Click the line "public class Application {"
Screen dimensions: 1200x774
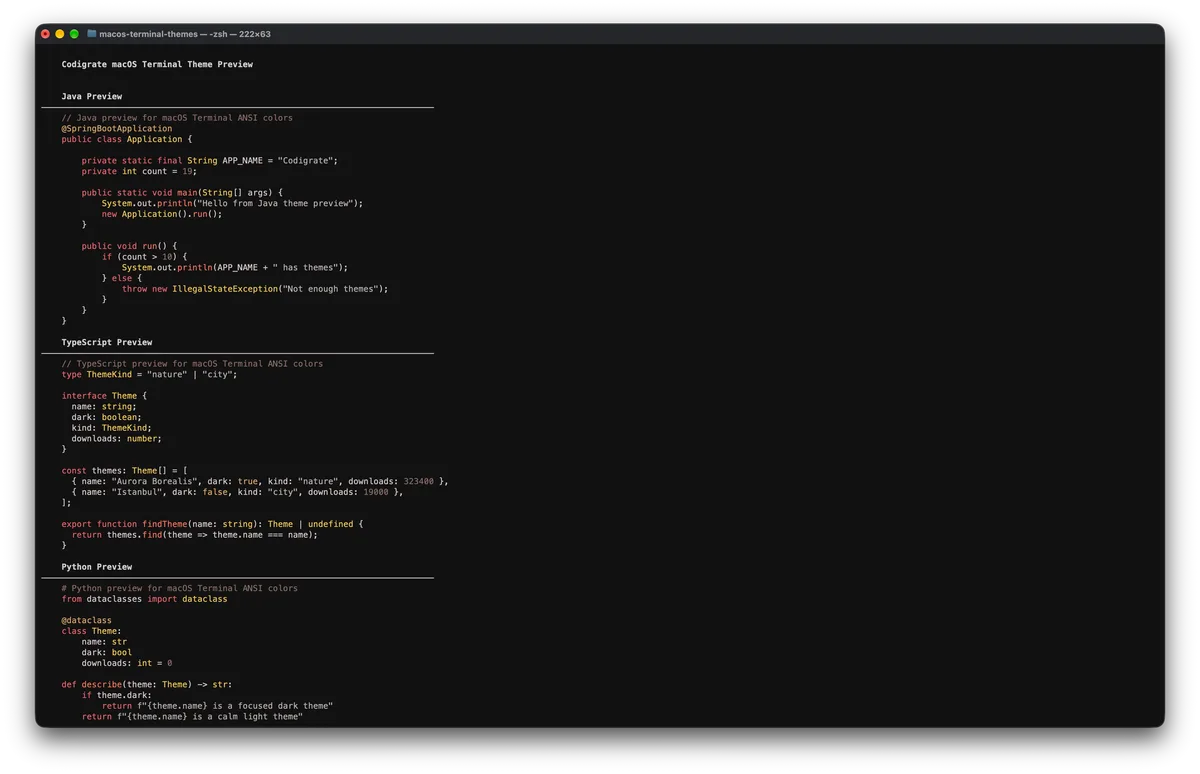pos(127,139)
